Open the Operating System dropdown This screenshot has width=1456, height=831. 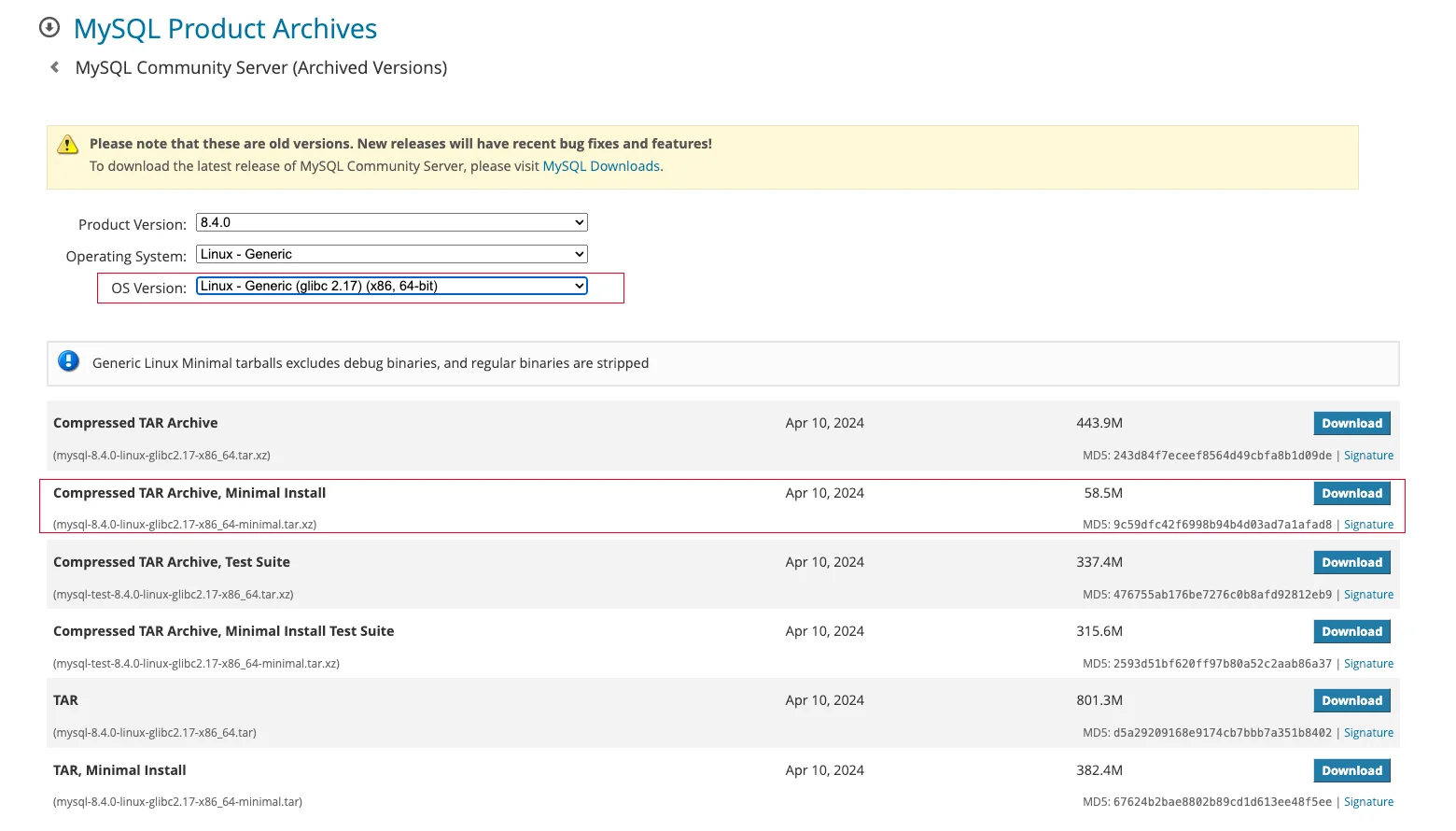click(x=391, y=254)
